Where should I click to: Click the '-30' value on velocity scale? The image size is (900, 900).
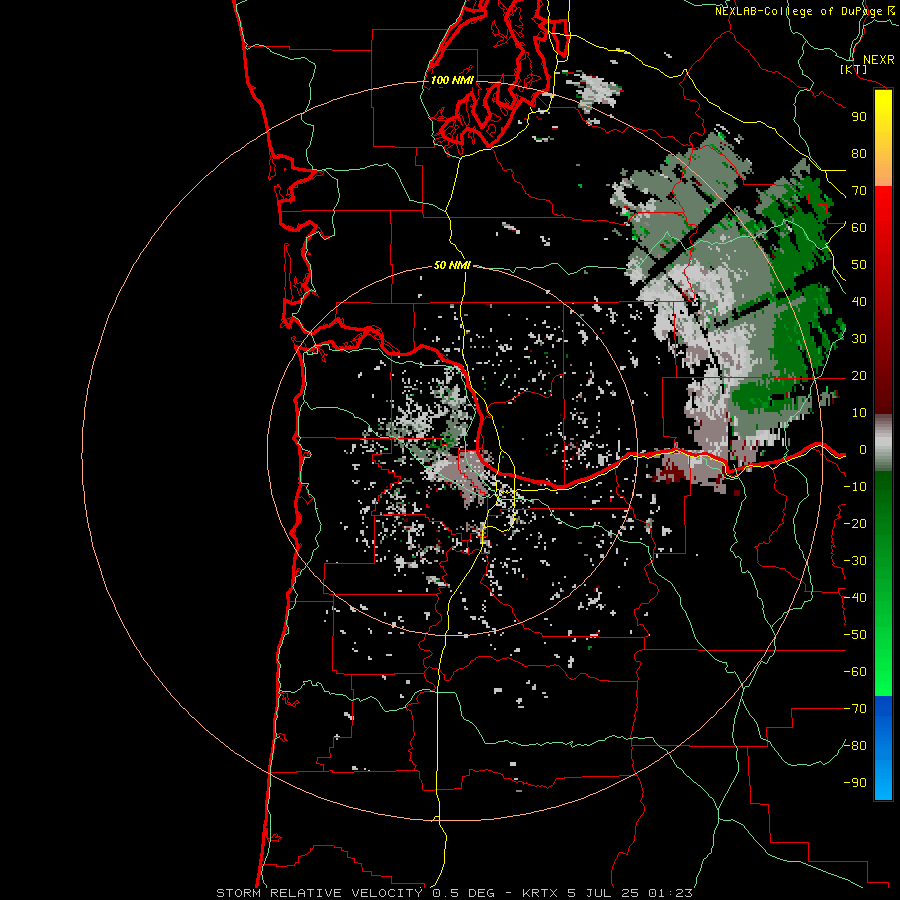click(855, 561)
